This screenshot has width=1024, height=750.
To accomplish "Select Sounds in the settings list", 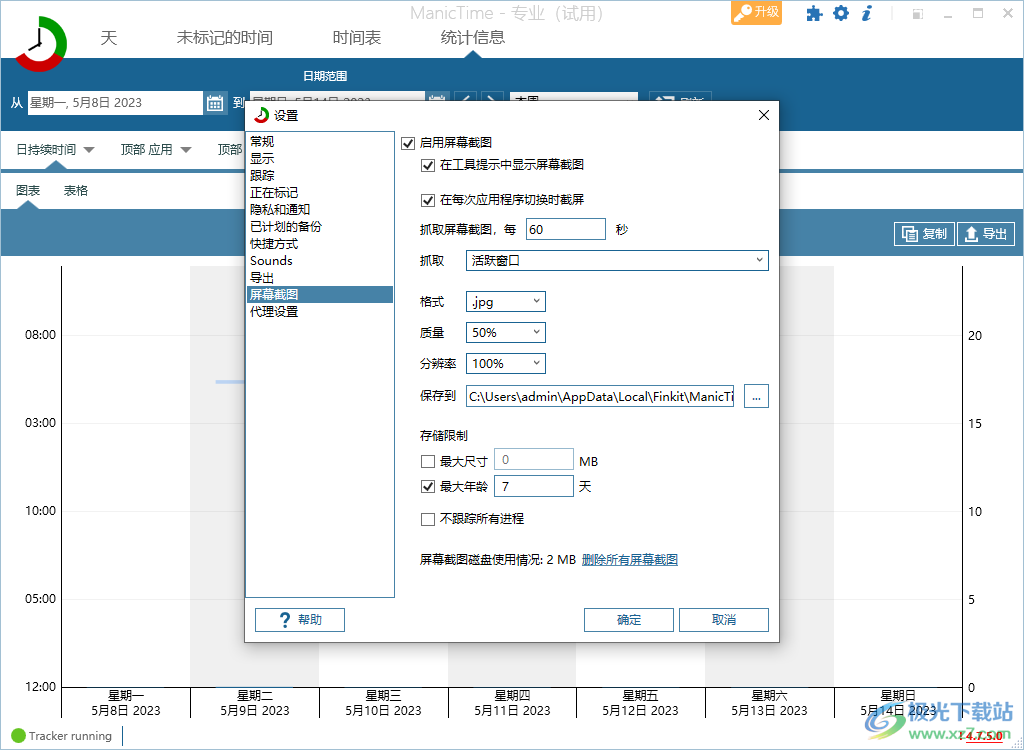I will (x=320, y=261).
